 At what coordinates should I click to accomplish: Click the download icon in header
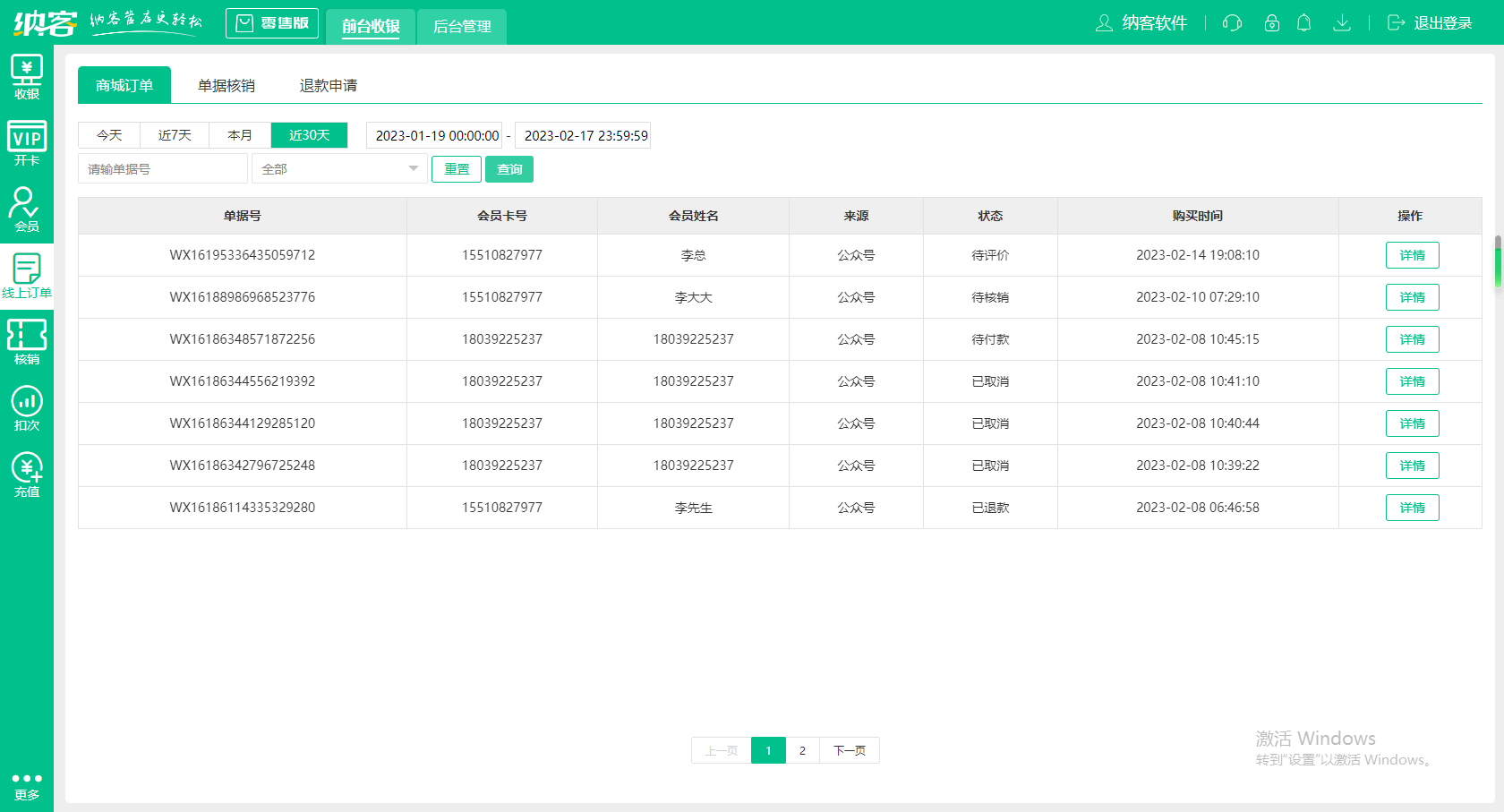click(1341, 23)
